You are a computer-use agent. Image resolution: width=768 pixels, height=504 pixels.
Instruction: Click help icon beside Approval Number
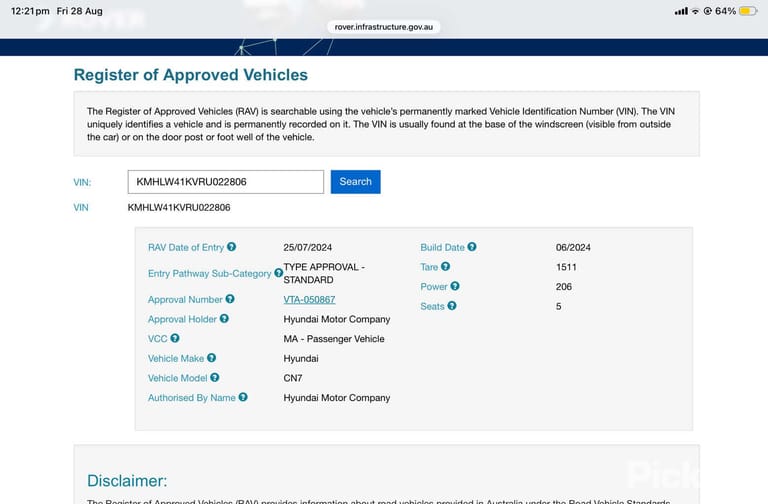tap(230, 299)
